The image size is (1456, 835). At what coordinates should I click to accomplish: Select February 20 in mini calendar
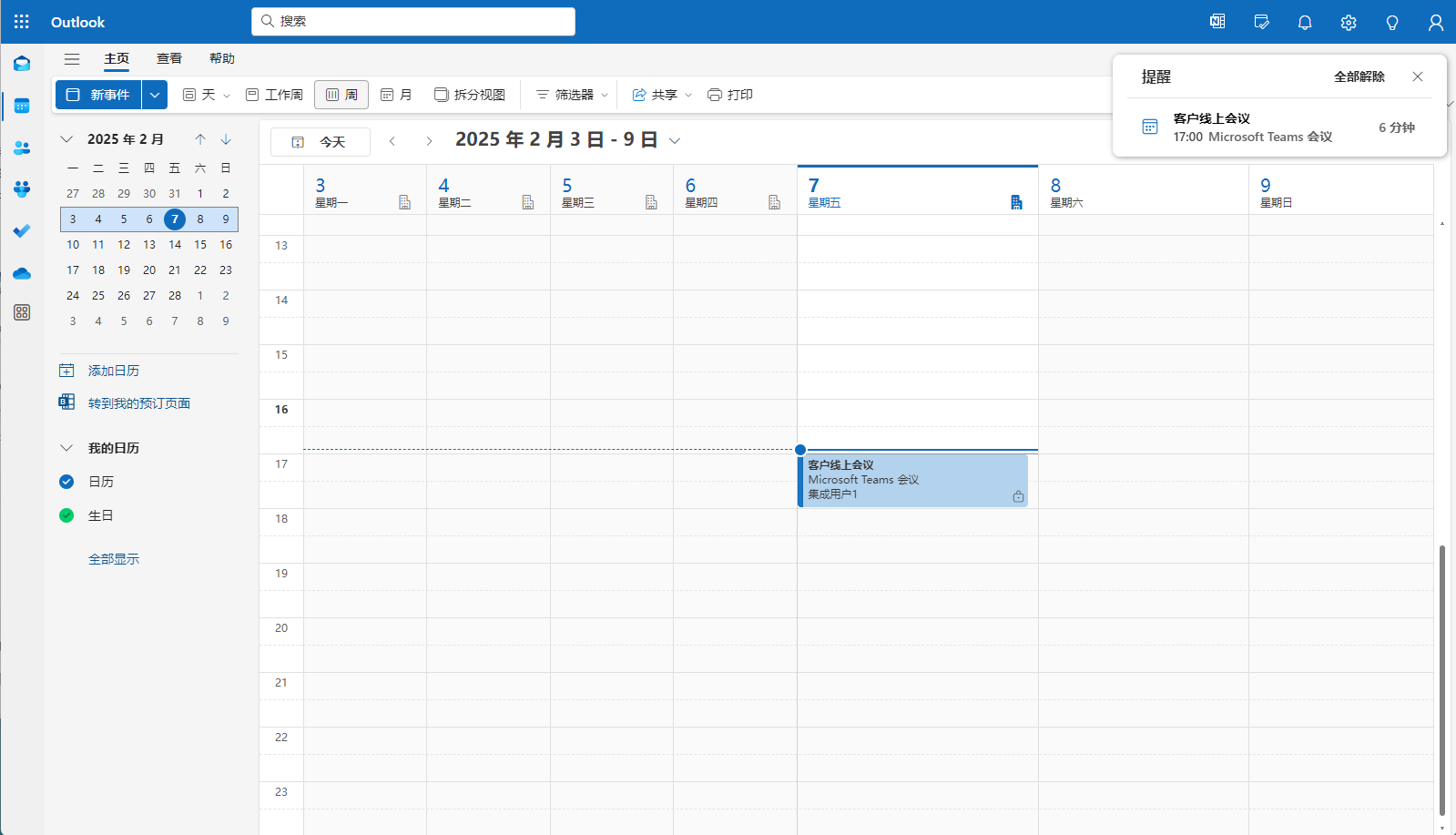pos(149,270)
